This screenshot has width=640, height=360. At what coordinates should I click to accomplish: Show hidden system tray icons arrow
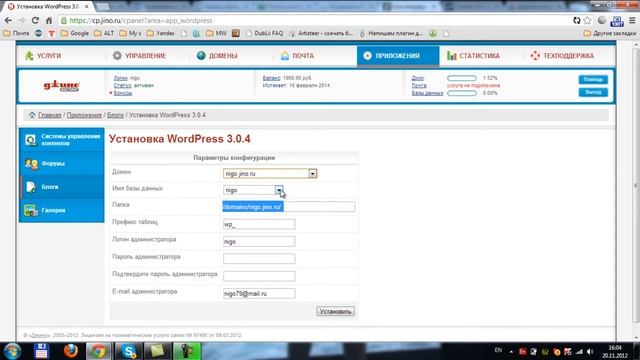[511, 351]
